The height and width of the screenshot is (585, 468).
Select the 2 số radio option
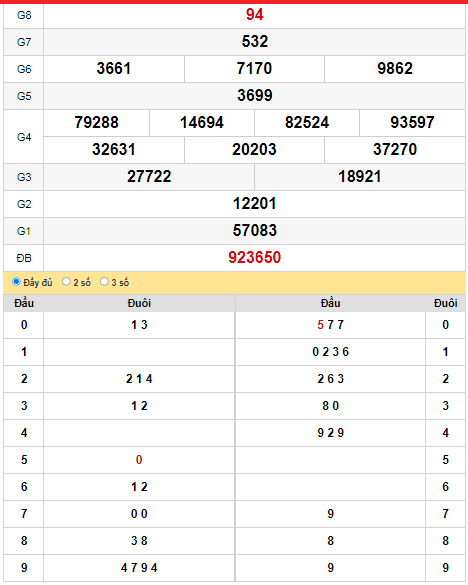point(66,282)
